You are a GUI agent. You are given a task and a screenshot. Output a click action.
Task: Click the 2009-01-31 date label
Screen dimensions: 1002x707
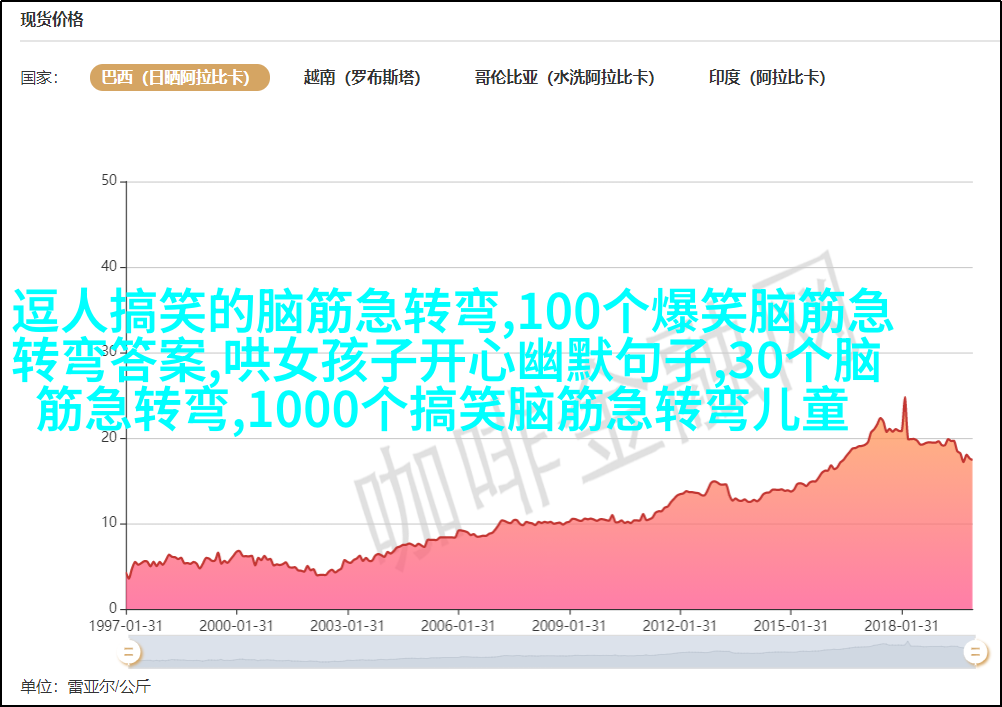coord(570,625)
